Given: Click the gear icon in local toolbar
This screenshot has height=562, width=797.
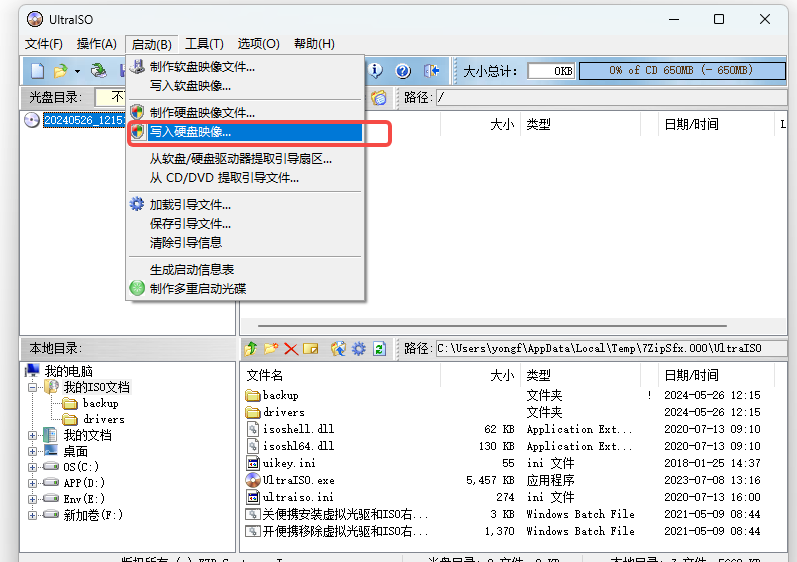Looking at the screenshot, I should click(358, 349).
